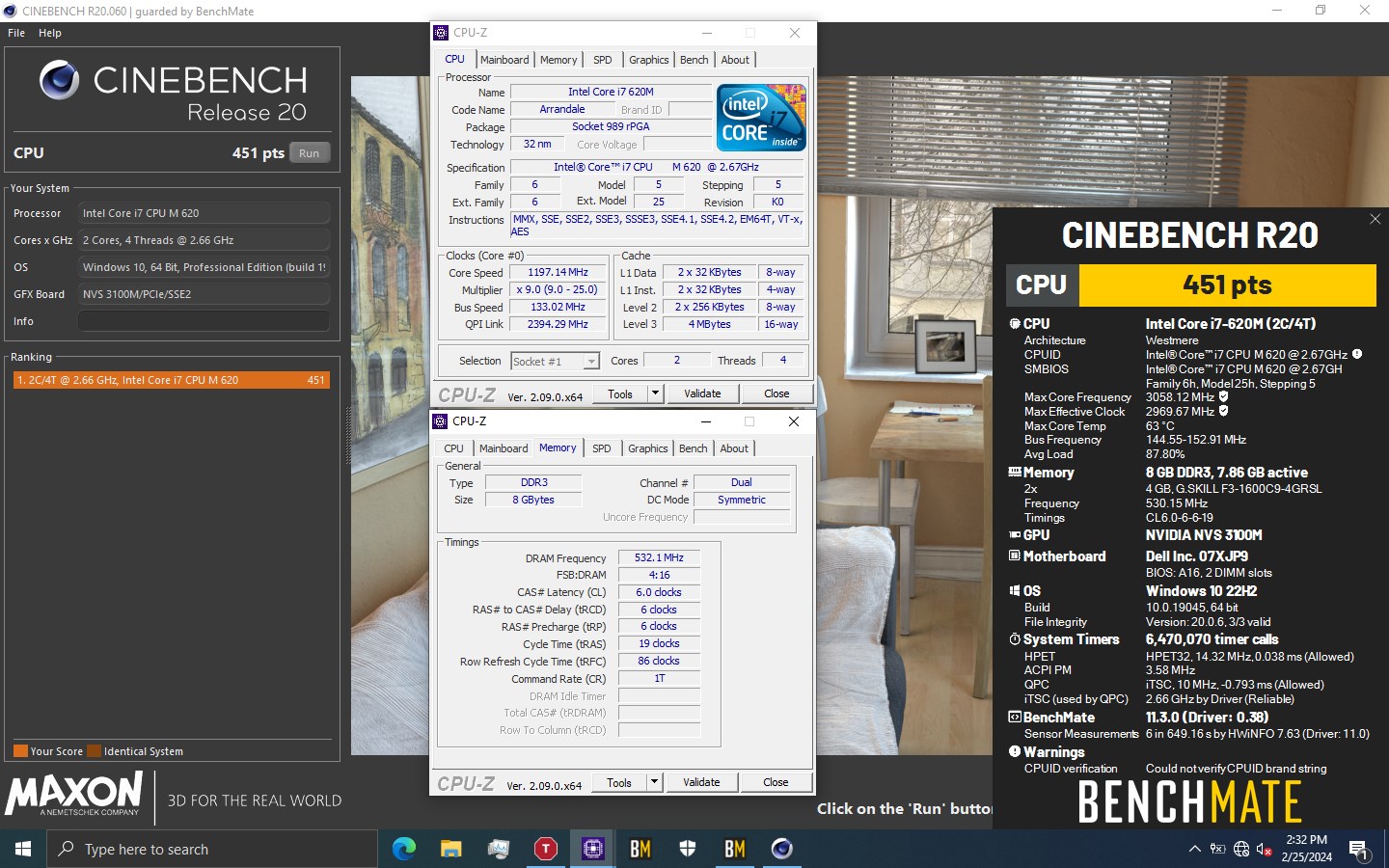Click the Type here to search box

[x=212, y=849]
